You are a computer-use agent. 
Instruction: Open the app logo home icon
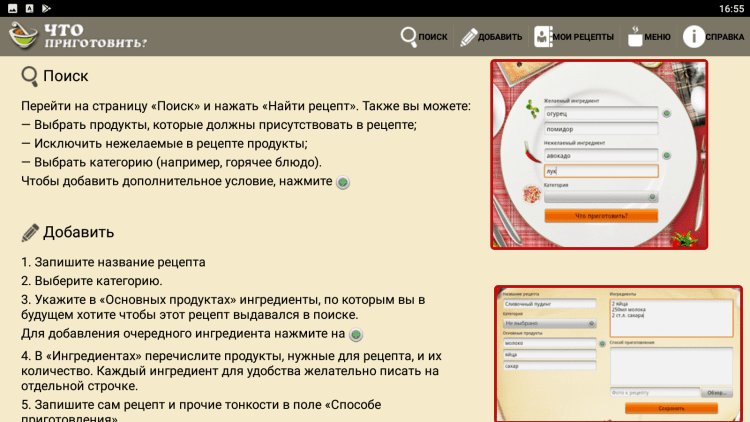tap(22, 36)
